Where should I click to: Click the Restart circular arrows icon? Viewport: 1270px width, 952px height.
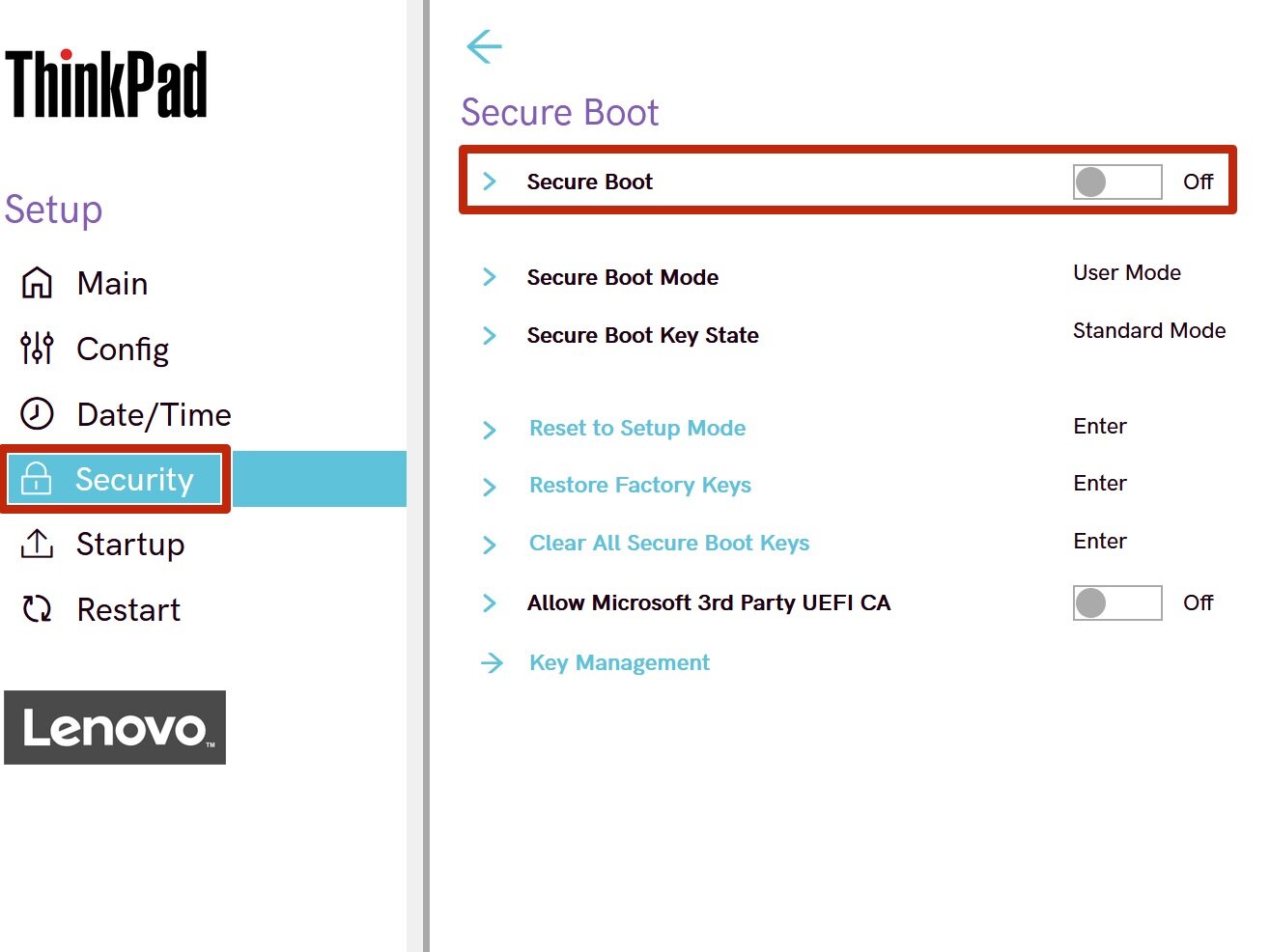[38, 609]
